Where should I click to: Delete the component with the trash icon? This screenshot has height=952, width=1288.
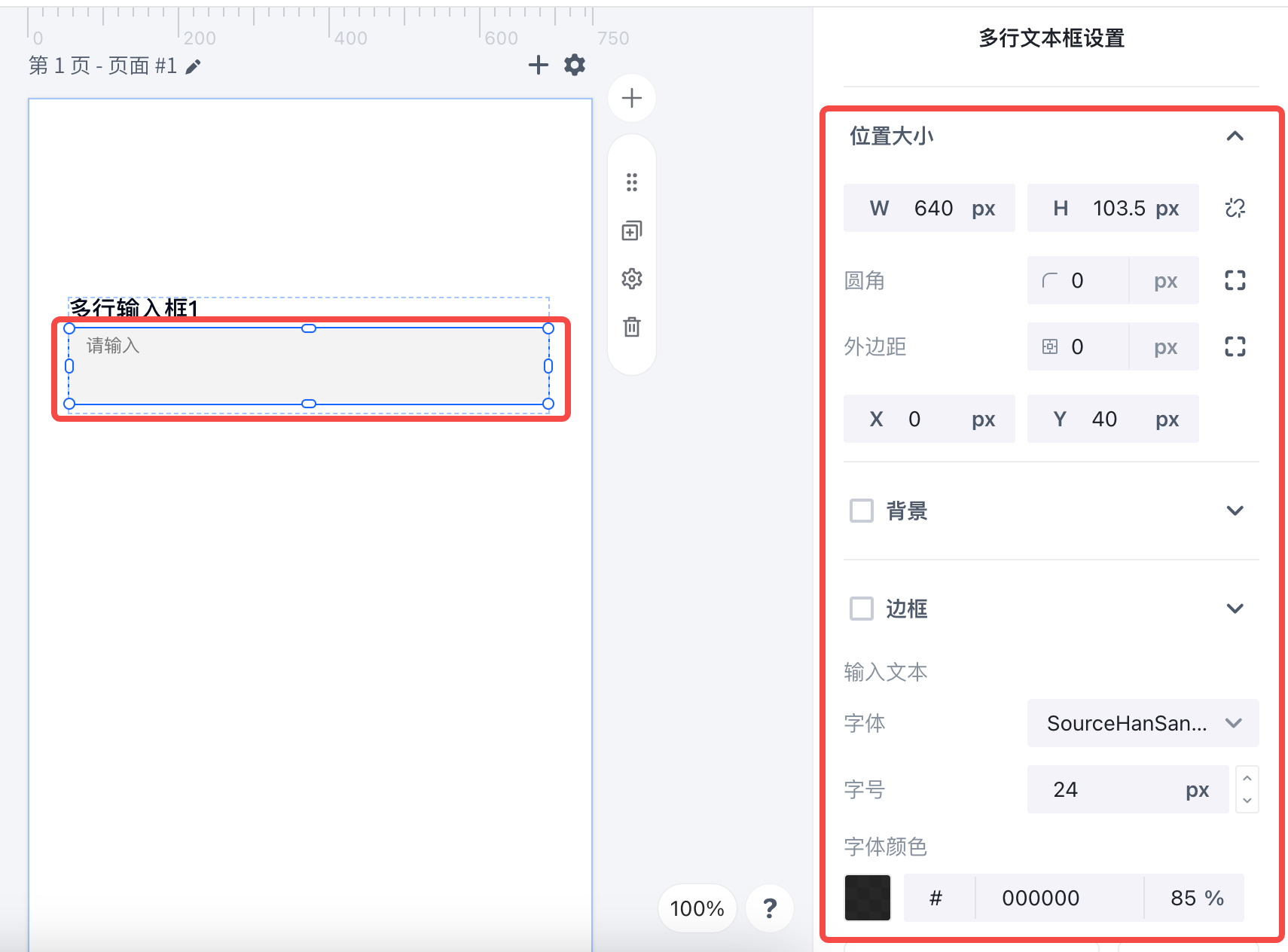click(632, 327)
